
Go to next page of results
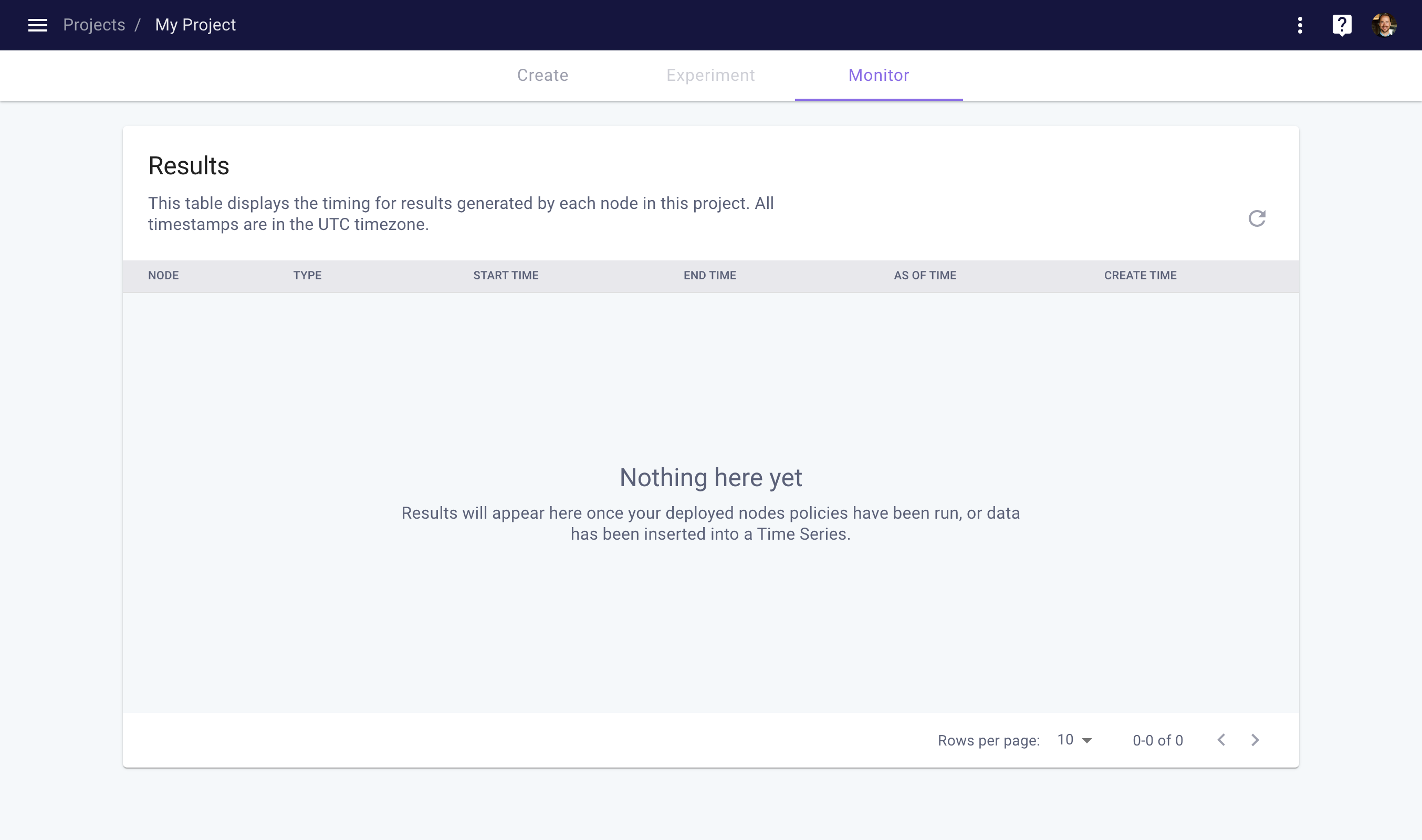1255,740
